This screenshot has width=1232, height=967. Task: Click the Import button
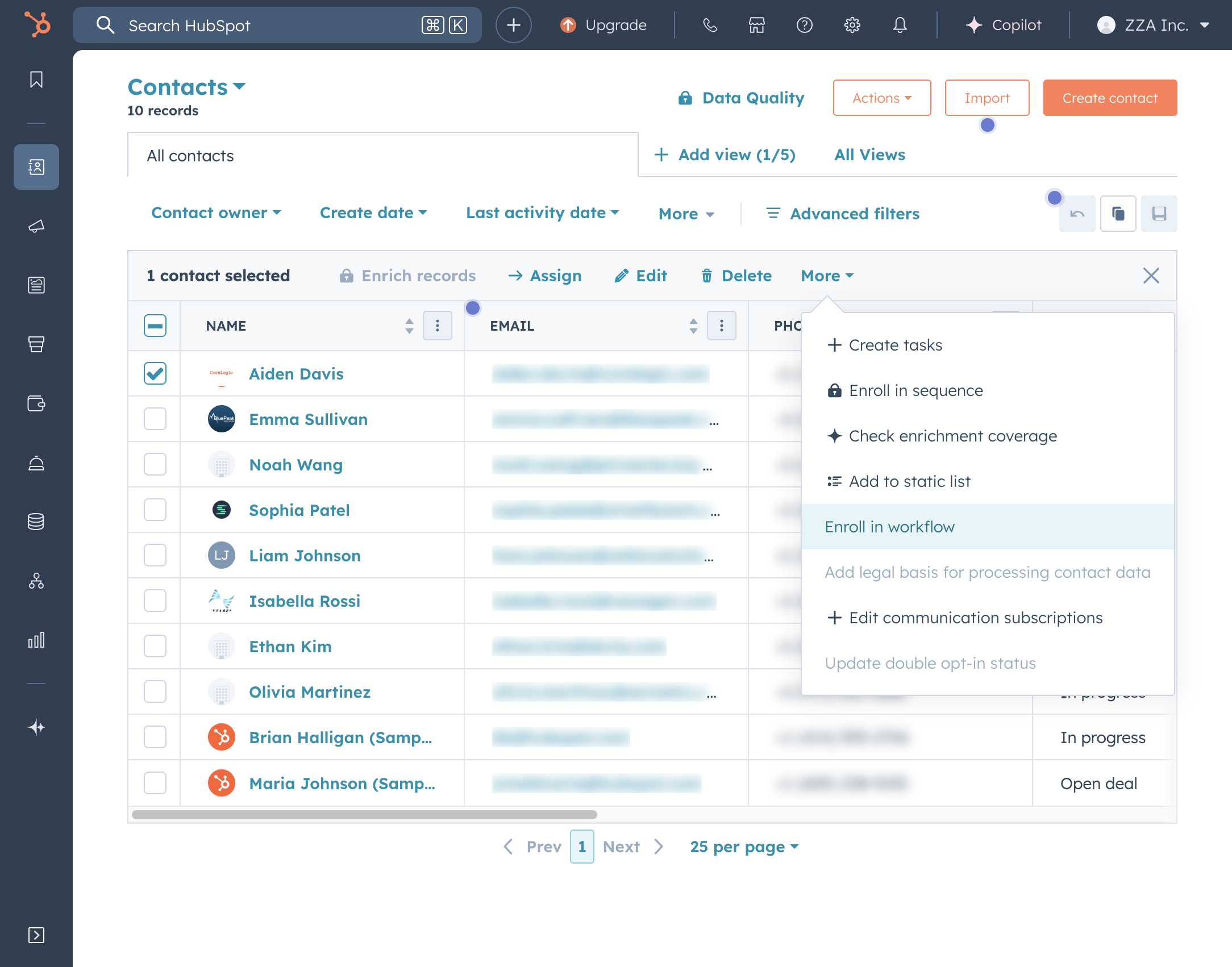[987, 98]
